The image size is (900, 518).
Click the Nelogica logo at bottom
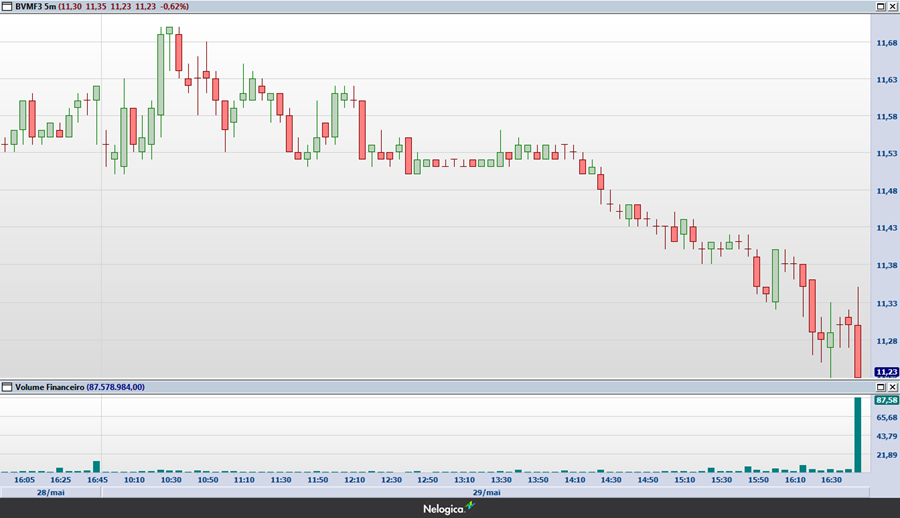[449, 509]
